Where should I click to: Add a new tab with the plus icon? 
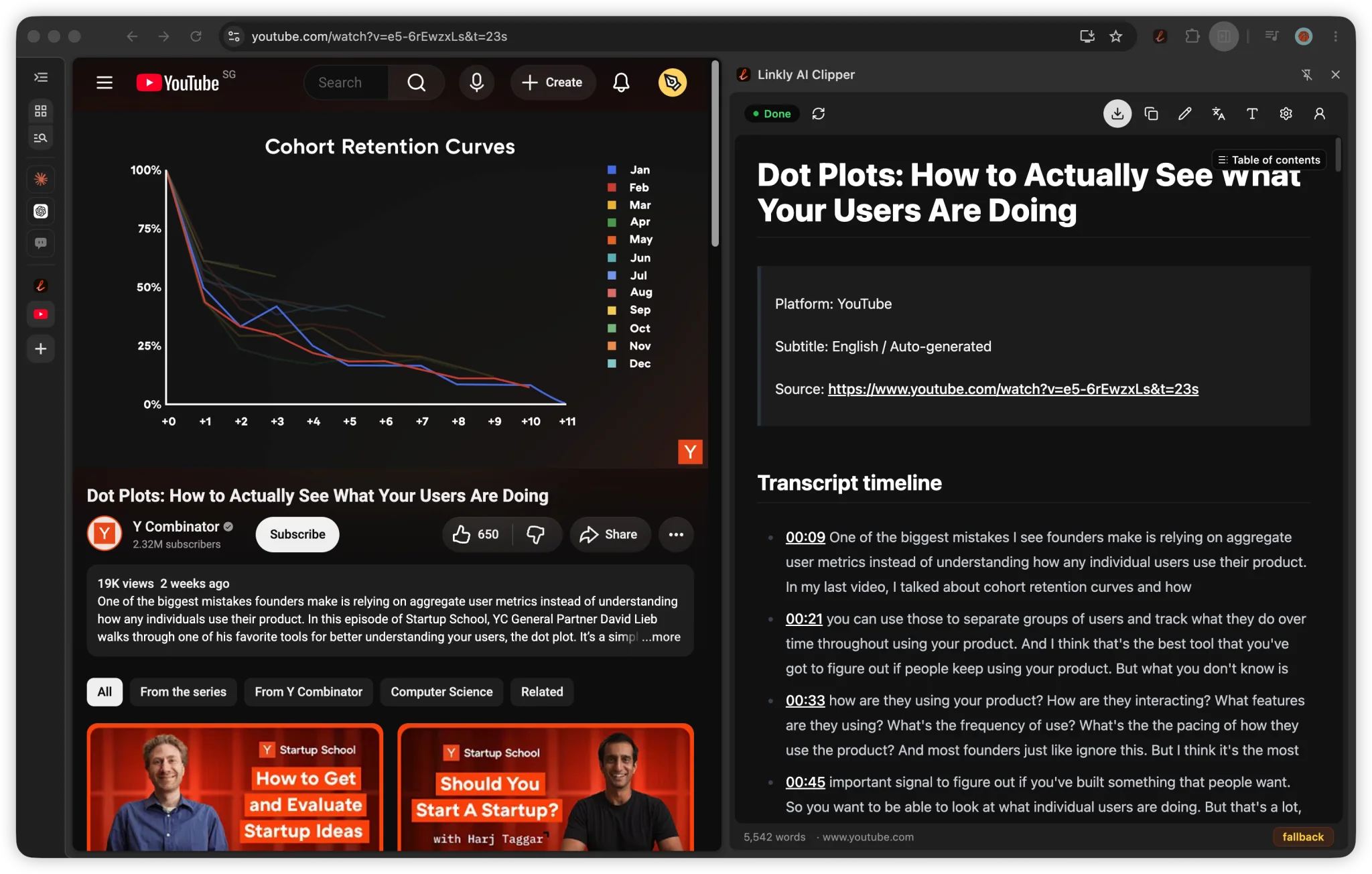pos(41,349)
